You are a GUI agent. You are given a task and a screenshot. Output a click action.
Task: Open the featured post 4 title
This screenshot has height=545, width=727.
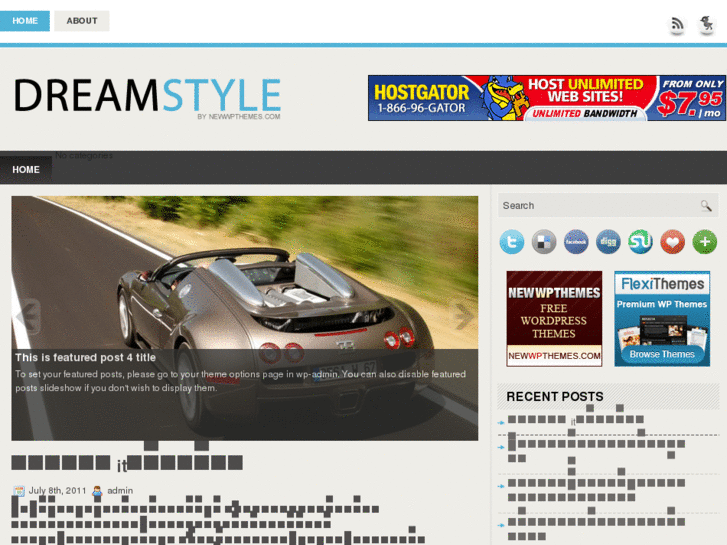pos(85,358)
